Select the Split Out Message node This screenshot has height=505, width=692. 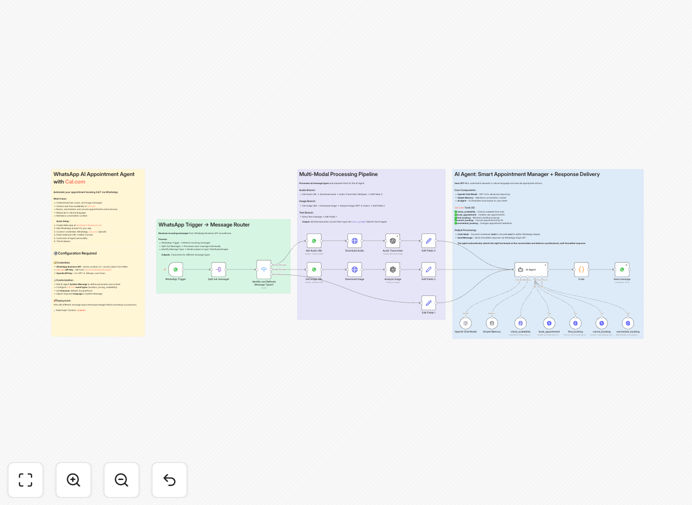pyautogui.click(x=218, y=269)
